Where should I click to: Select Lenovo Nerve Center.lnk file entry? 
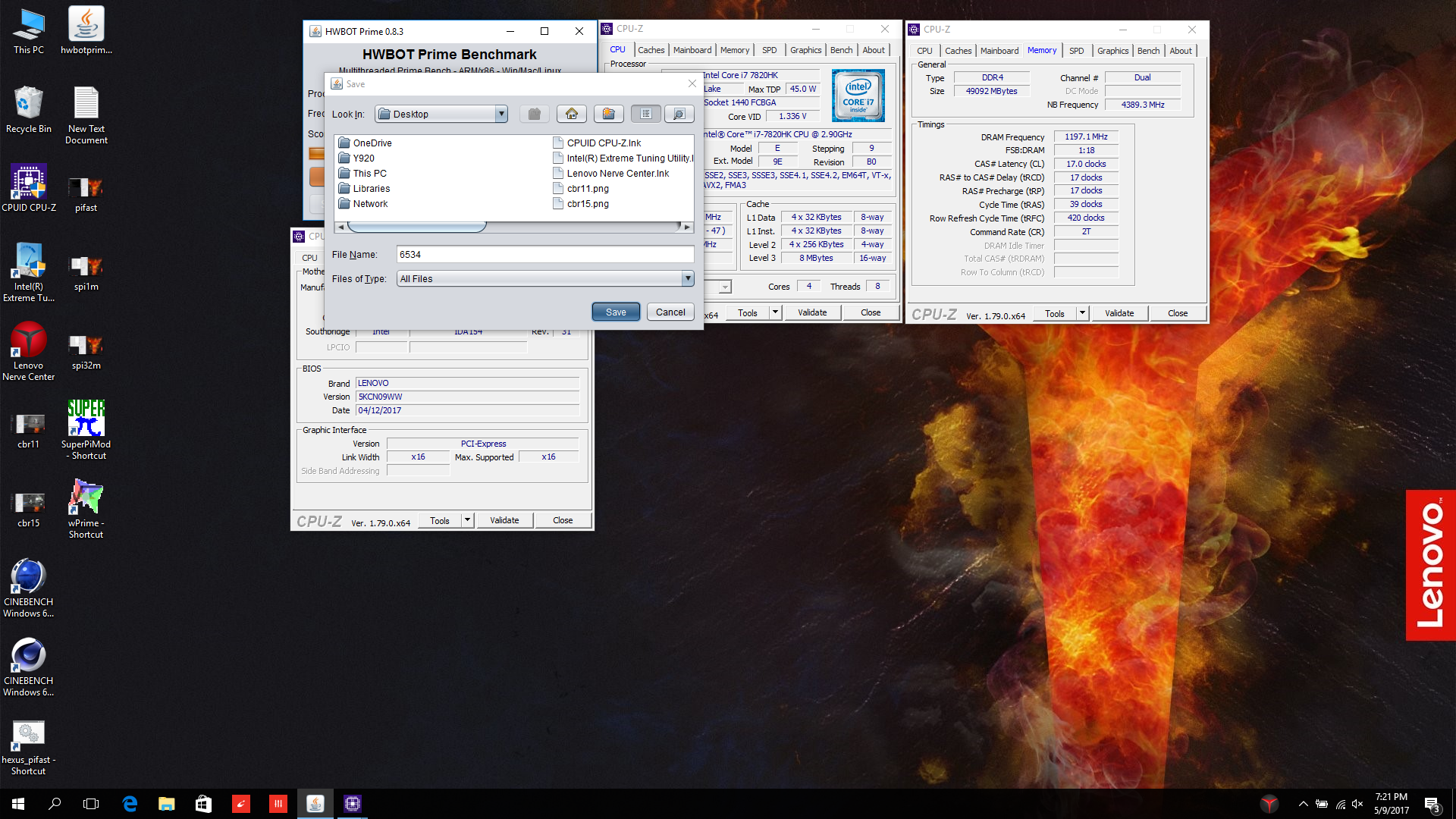coord(611,173)
